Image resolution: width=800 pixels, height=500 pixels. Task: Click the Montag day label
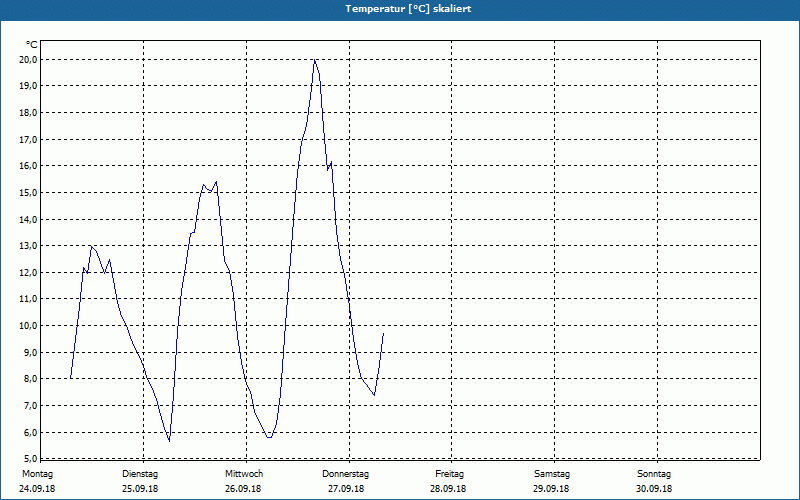coord(37,474)
